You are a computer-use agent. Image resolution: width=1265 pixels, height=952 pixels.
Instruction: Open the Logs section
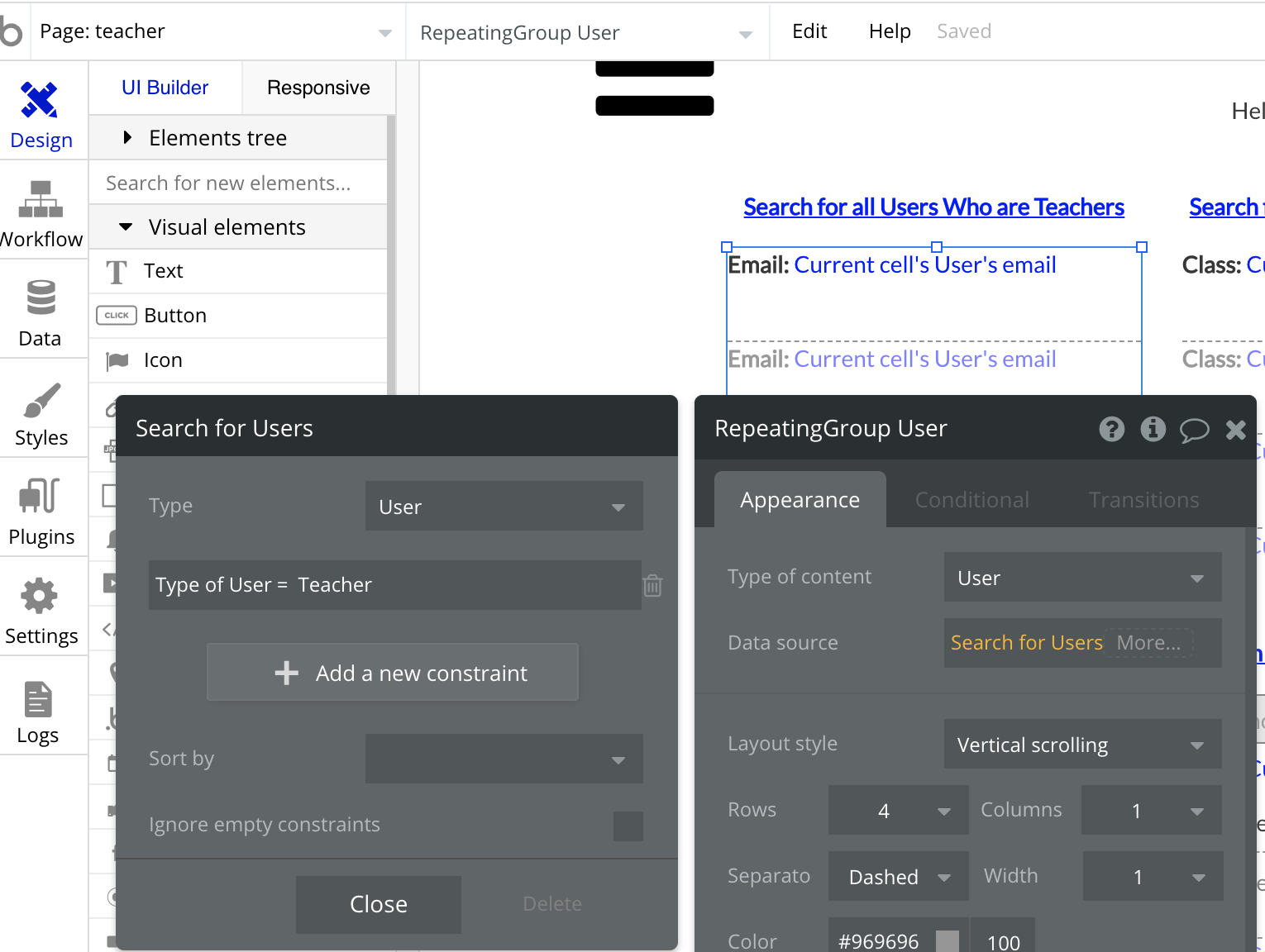[41, 709]
